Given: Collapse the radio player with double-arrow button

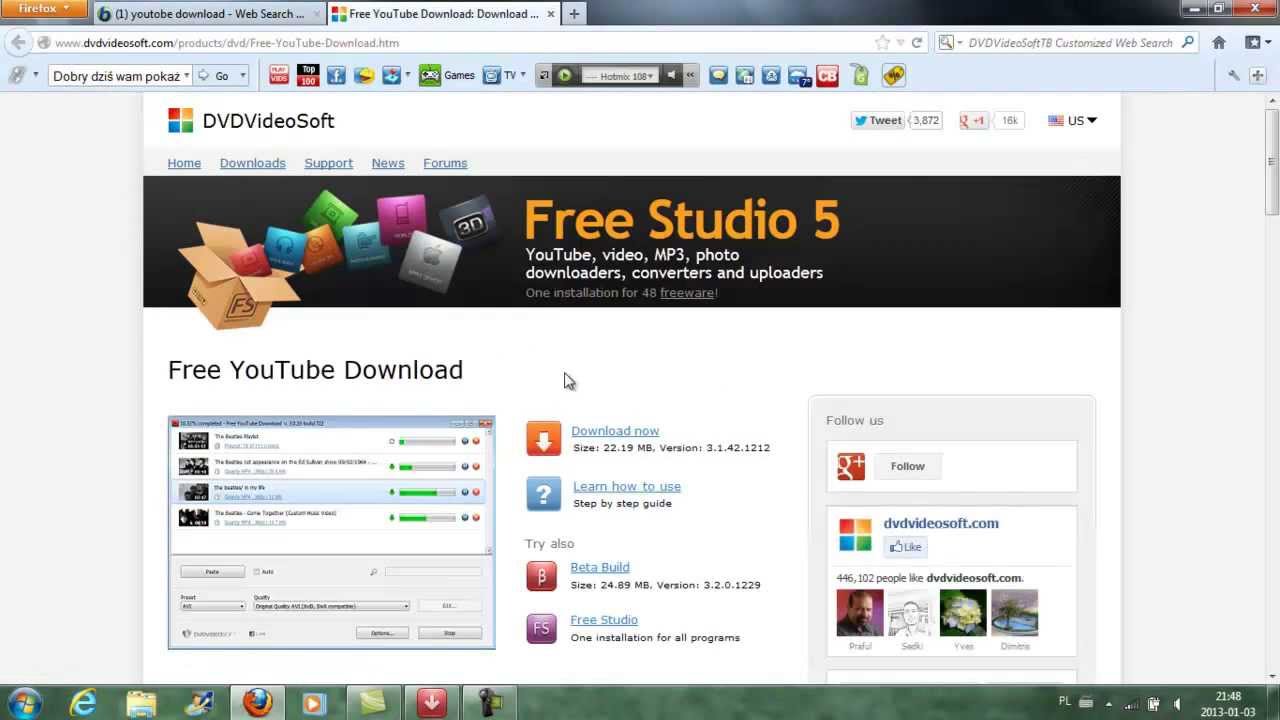Looking at the screenshot, I should tap(689, 75).
